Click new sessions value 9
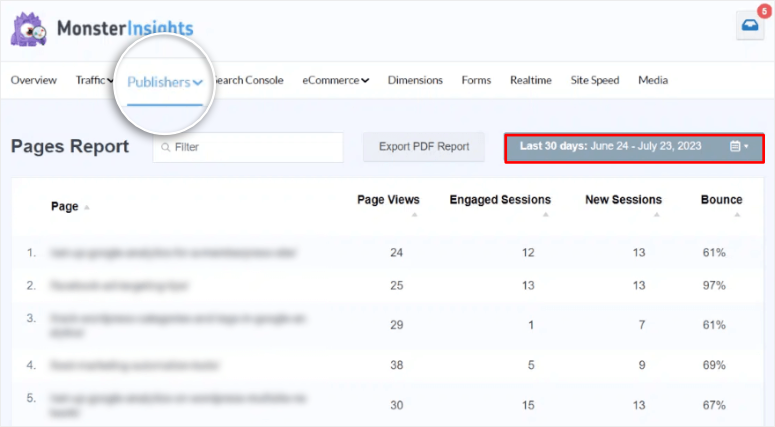 point(642,365)
